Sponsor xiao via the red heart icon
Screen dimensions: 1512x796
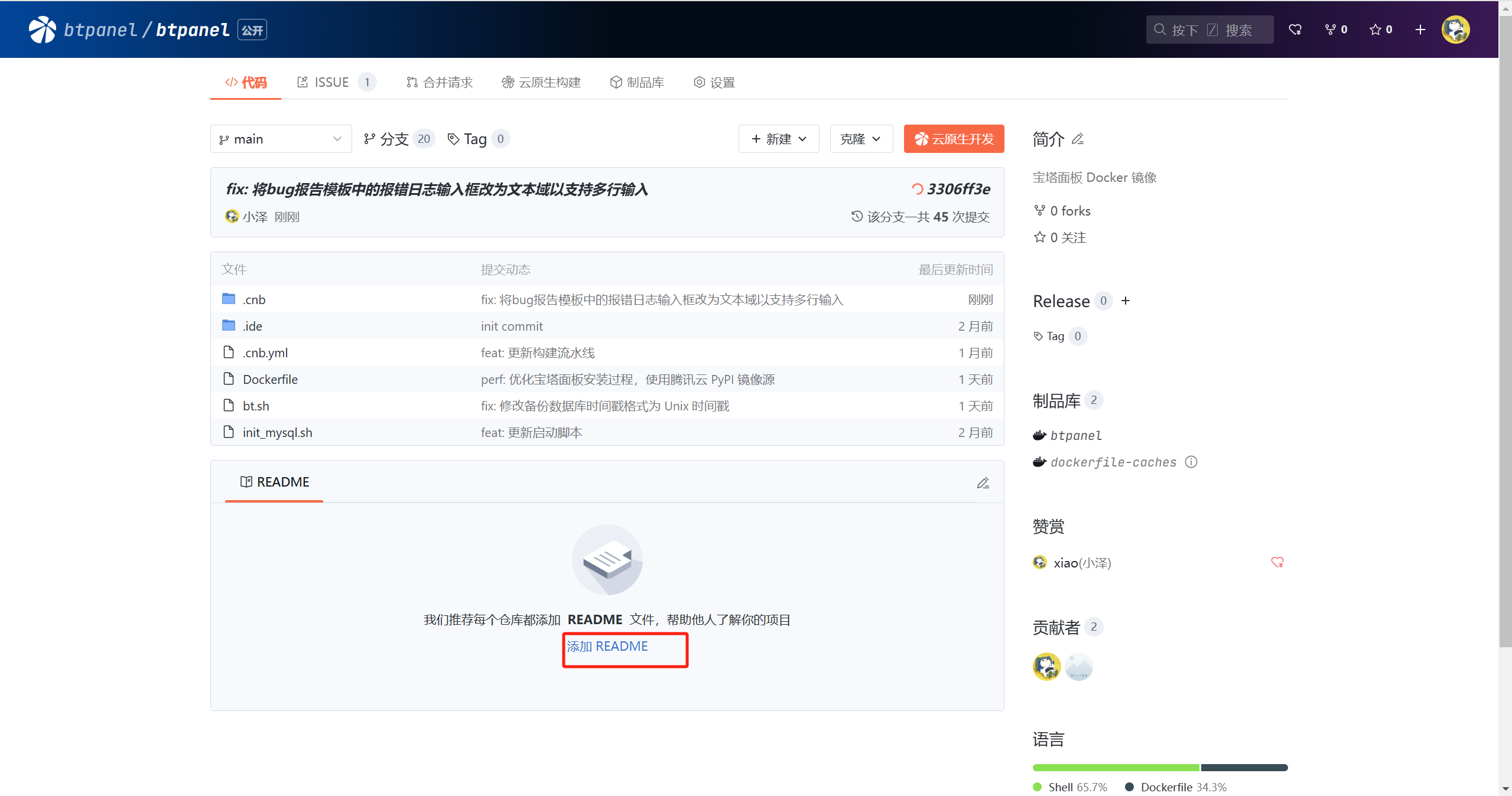tap(1277, 562)
